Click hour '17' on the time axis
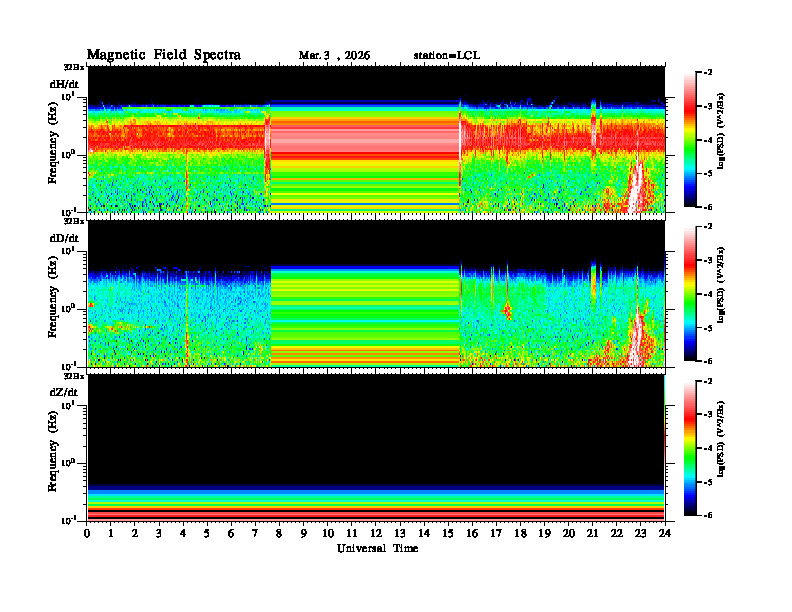This screenshot has height=612, width=792. pyautogui.click(x=497, y=534)
